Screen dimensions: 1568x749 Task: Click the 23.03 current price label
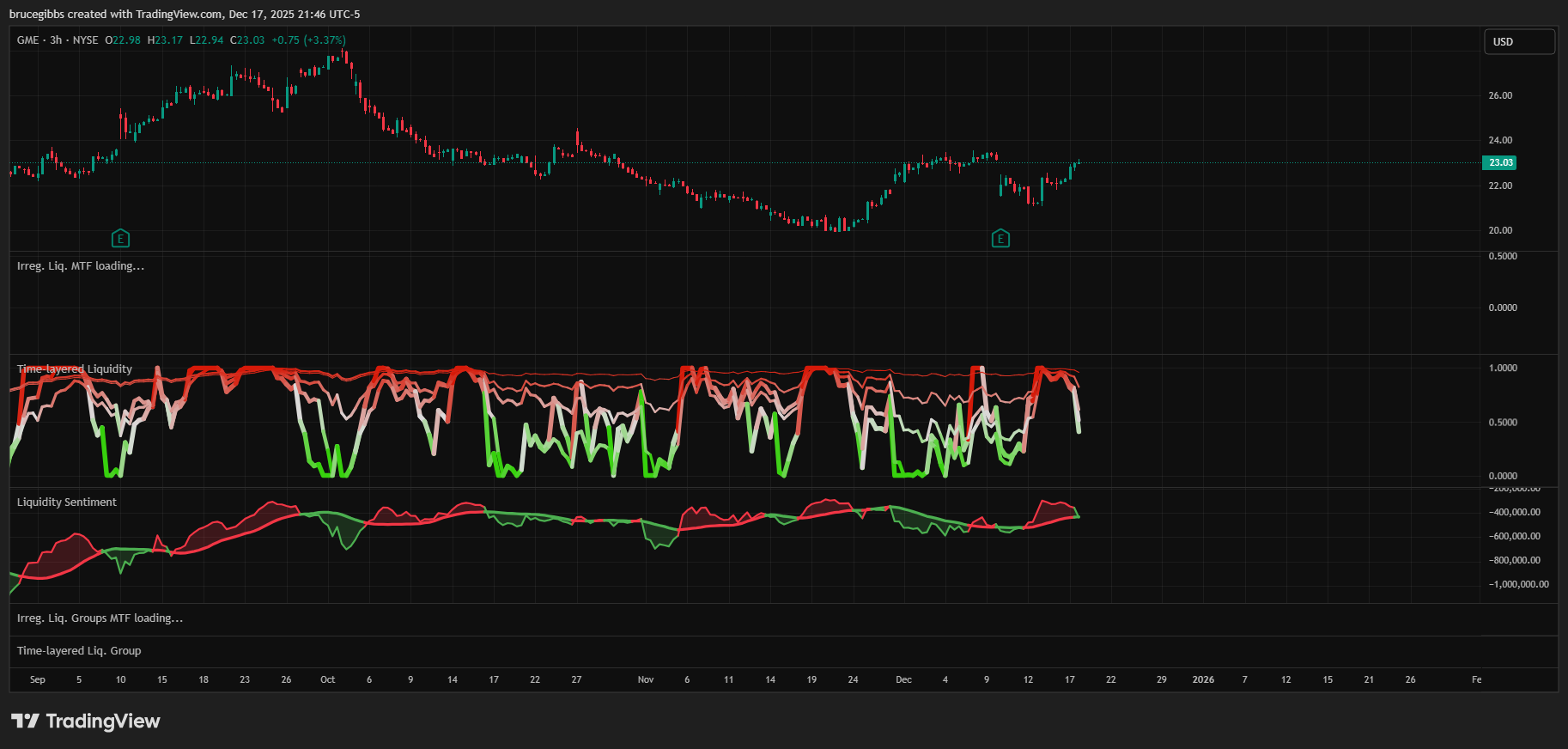[x=1499, y=162]
